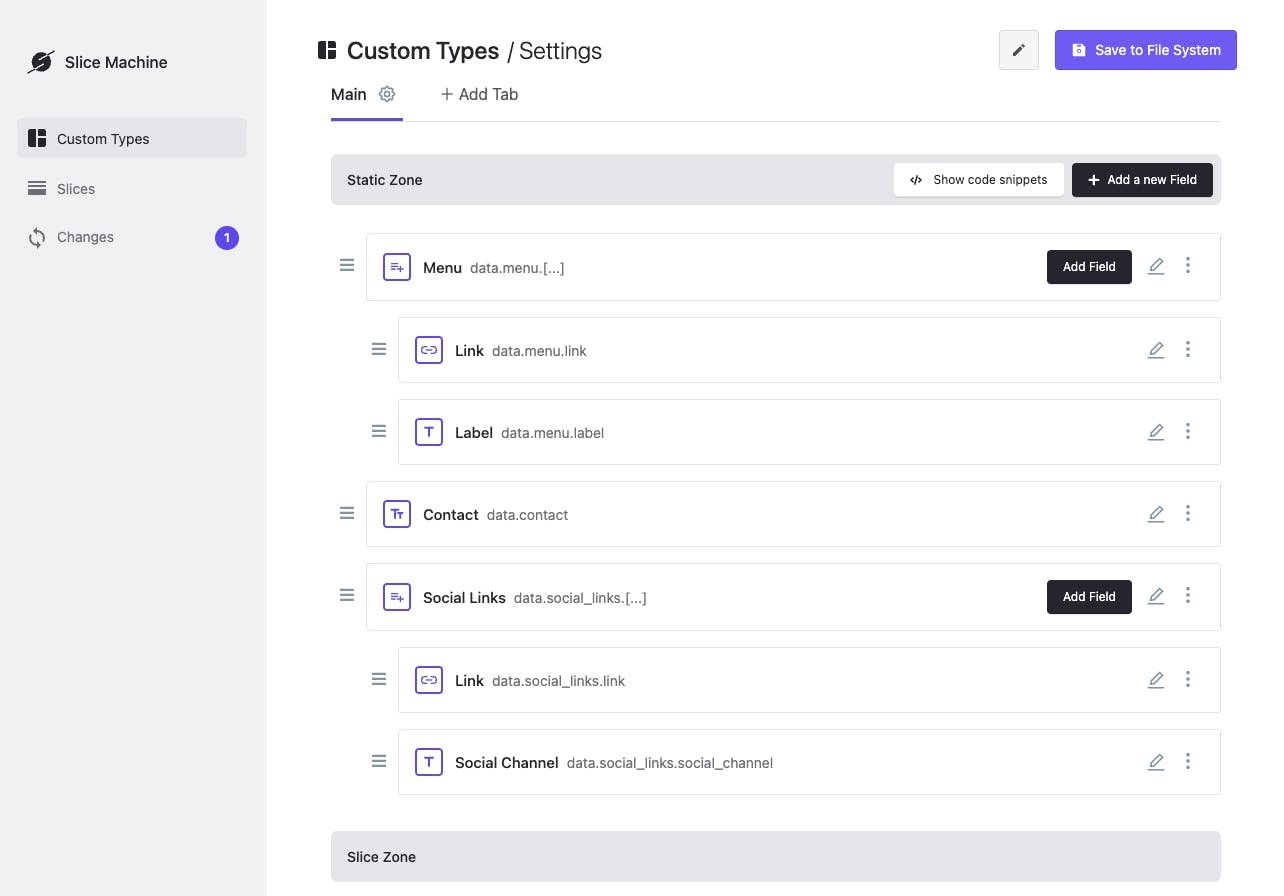Show code snippets for the Static Zone
The width and height of the screenshot is (1284, 896).
pyautogui.click(x=978, y=179)
